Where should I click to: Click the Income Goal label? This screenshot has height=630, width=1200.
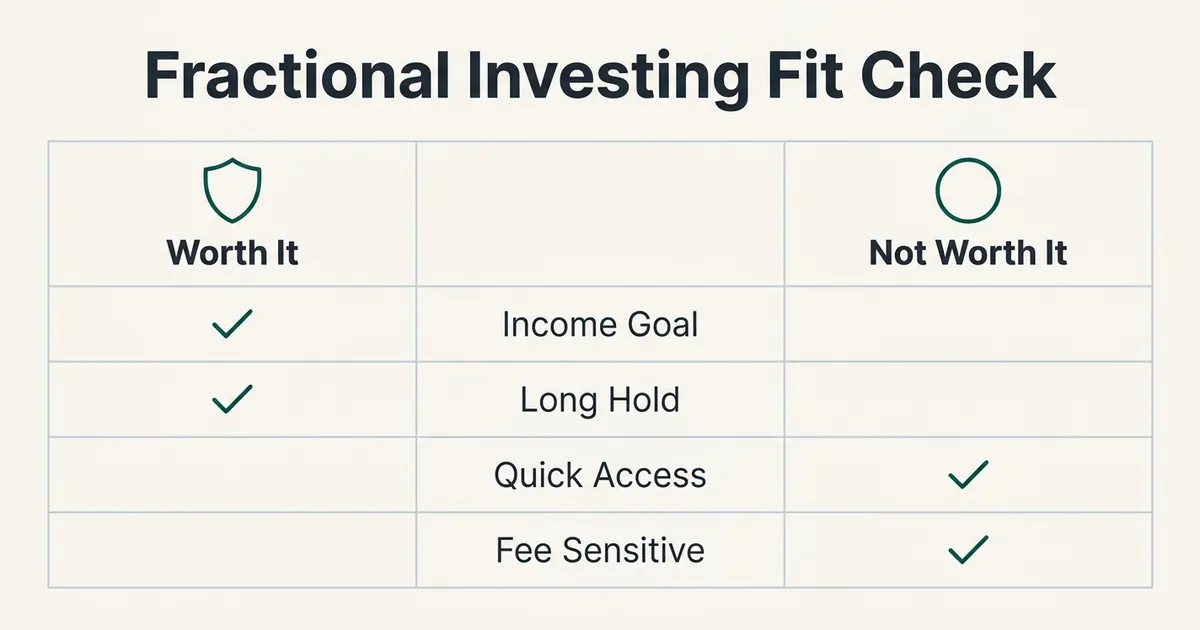(x=600, y=325)
